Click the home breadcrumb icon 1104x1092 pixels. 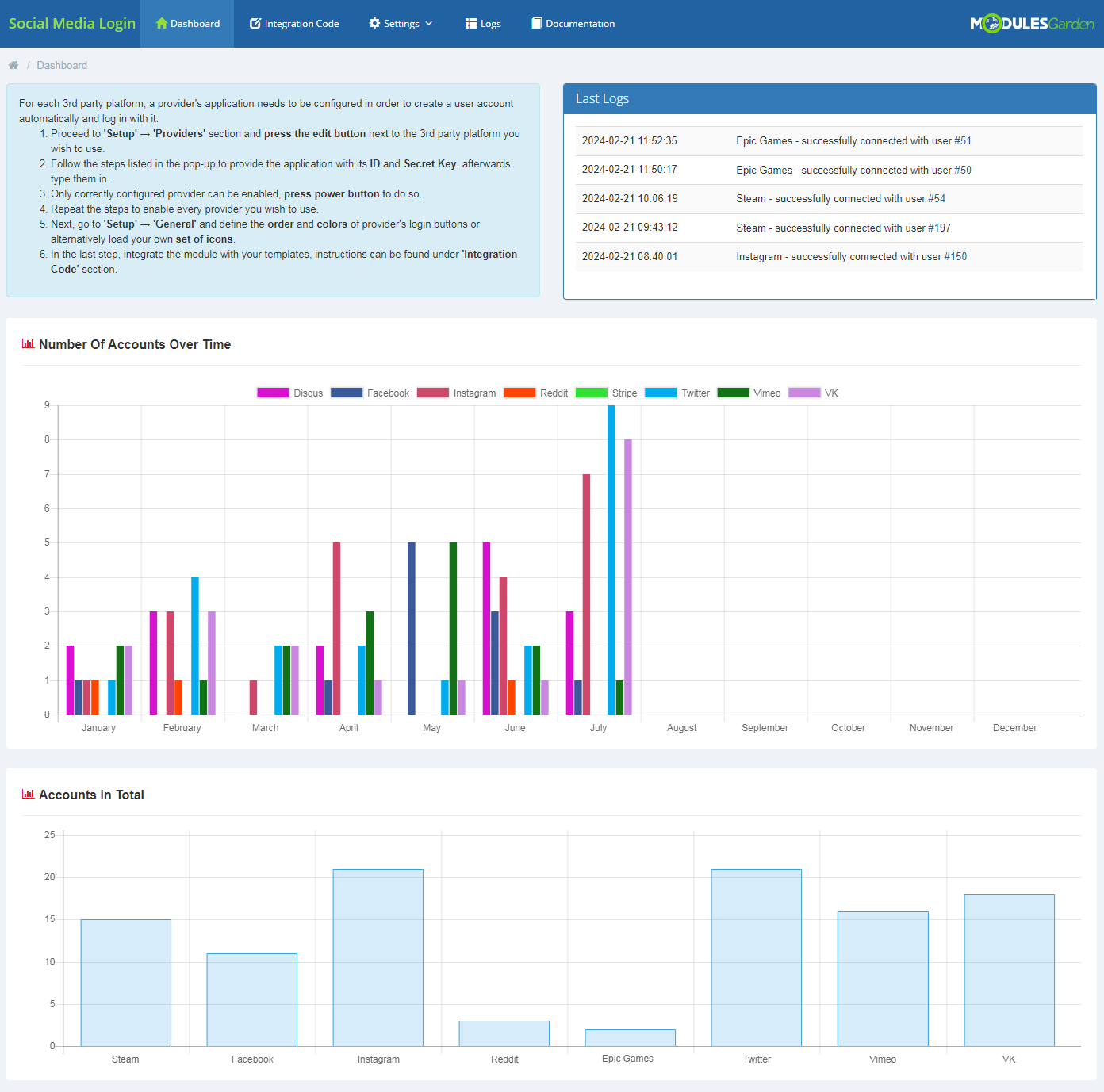[13, 65]
